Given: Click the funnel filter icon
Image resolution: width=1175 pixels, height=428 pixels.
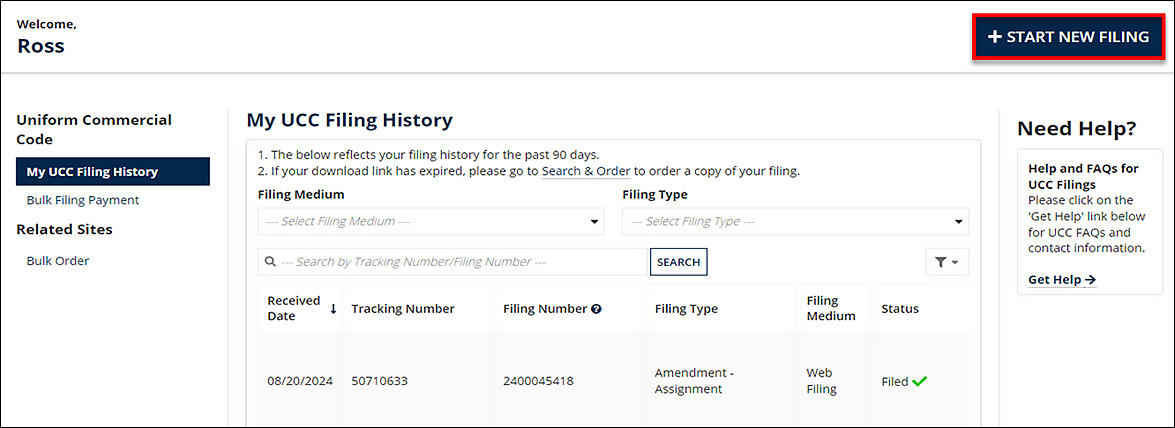Looking at the screenshot, I should [940, 262].
